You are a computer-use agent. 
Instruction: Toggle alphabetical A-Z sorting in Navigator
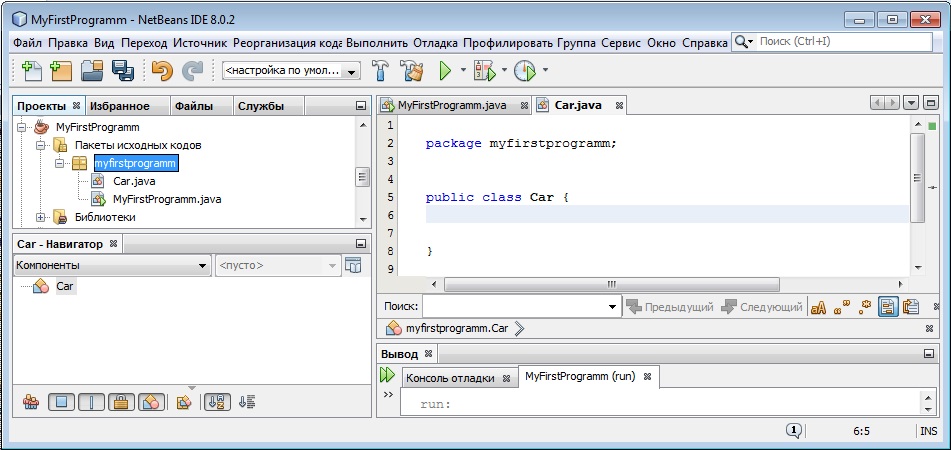[x=217, y=401]
